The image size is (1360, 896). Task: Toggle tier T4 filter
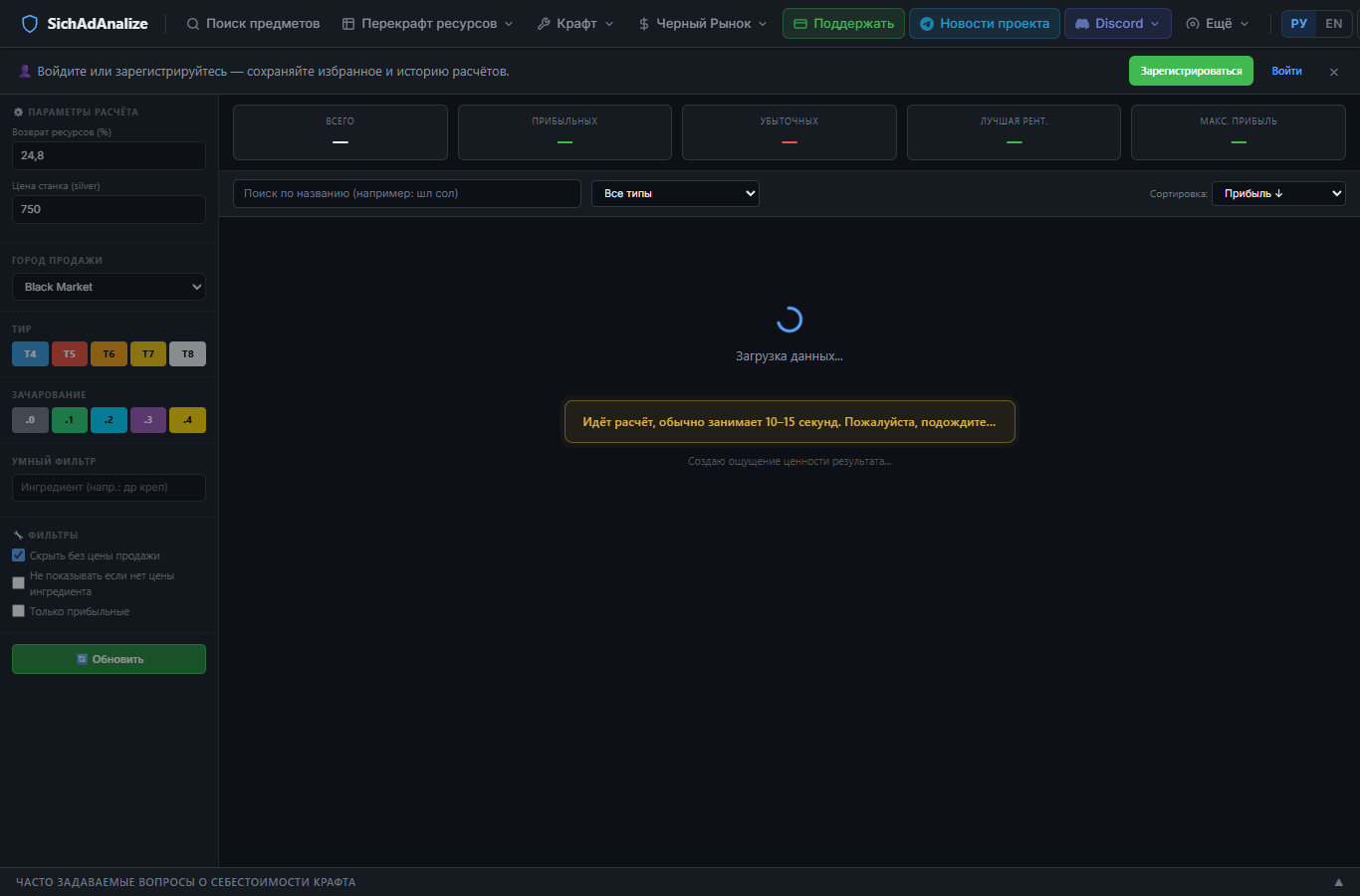point(30,354)
